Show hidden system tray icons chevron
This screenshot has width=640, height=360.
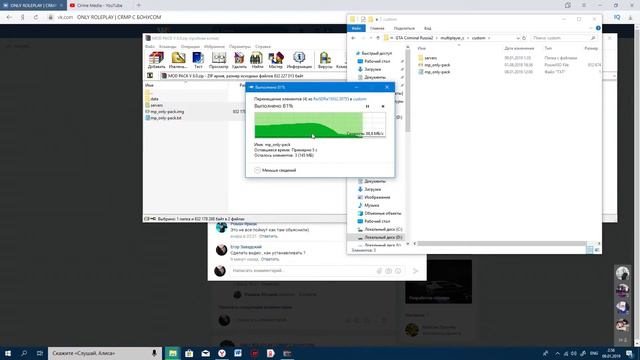557,353
